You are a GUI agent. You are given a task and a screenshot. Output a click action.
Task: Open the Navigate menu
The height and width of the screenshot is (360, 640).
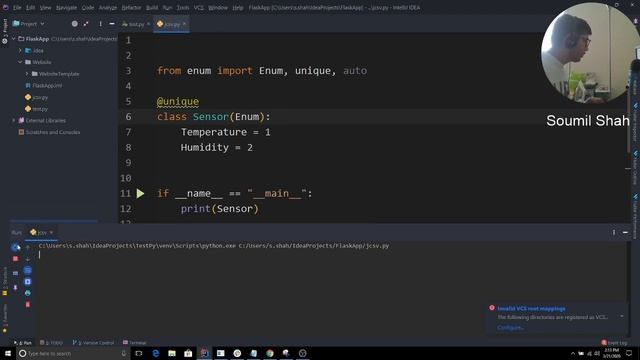[66, 7]
